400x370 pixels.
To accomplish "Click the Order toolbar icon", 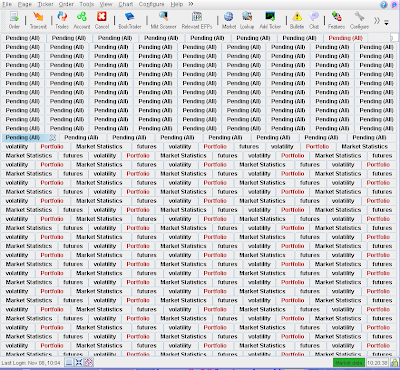I will (x=14, y=20).
